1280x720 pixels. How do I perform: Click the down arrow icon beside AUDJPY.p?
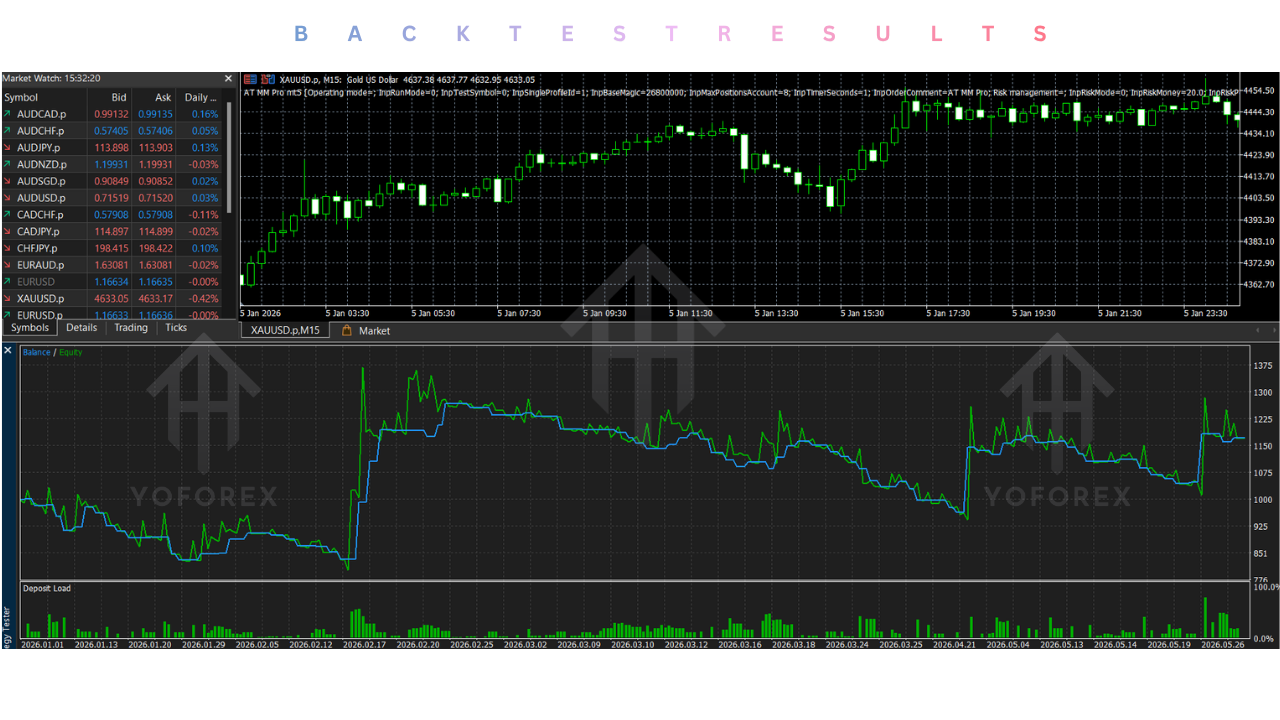[8, 148]
